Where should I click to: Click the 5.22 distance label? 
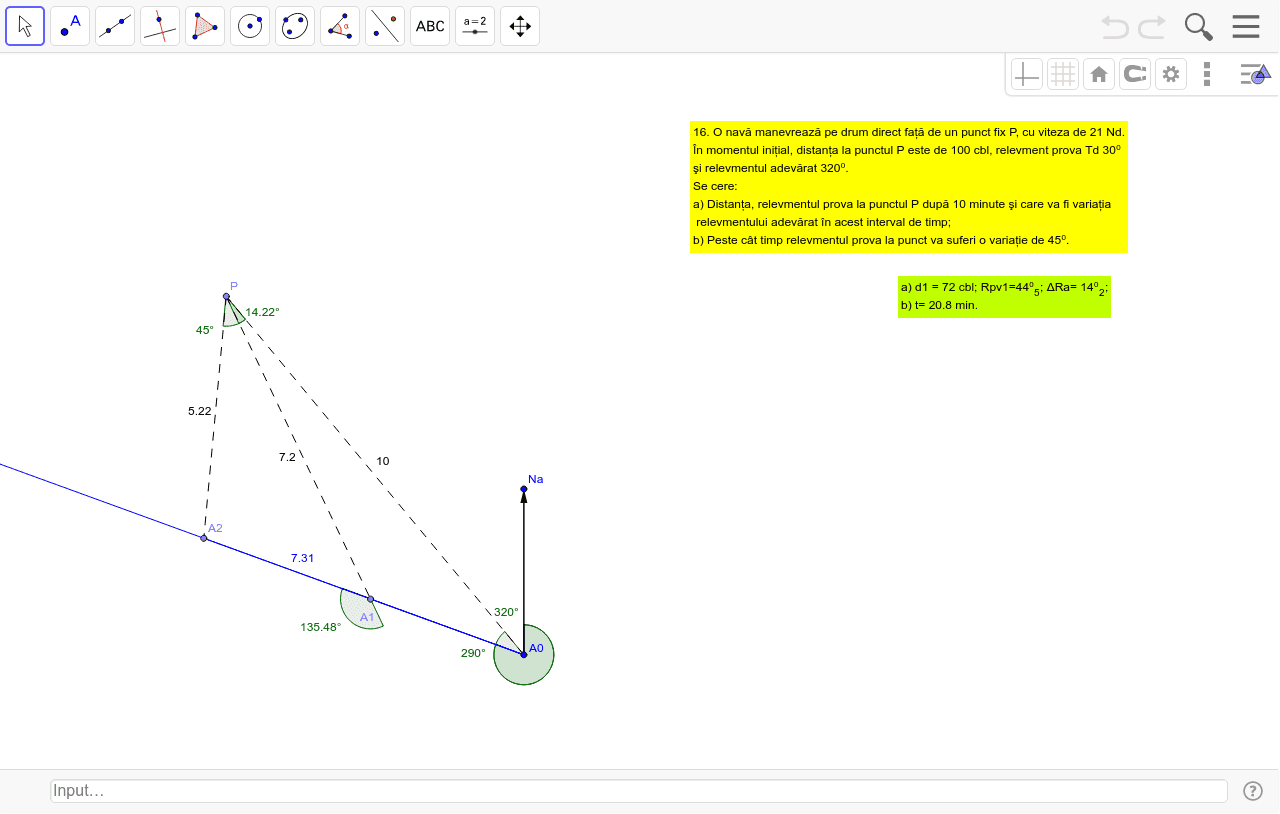pos(200,411)
